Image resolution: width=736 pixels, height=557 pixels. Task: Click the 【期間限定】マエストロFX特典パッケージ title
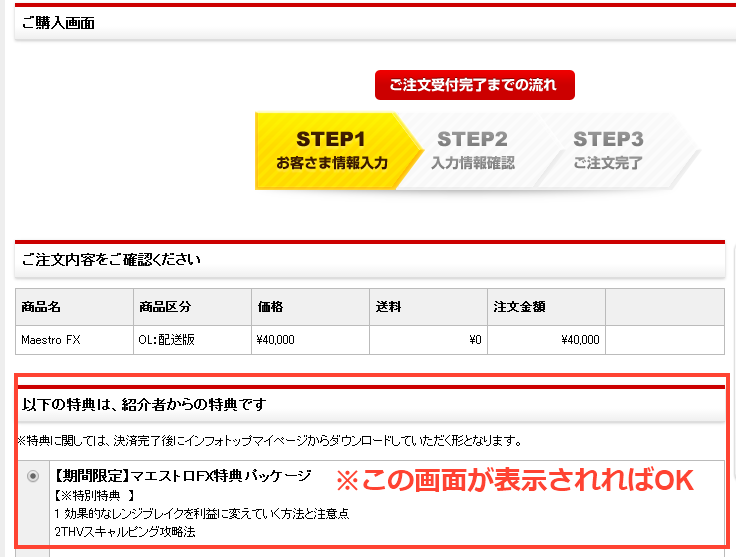pyautogui.click(x=182, y=476)
